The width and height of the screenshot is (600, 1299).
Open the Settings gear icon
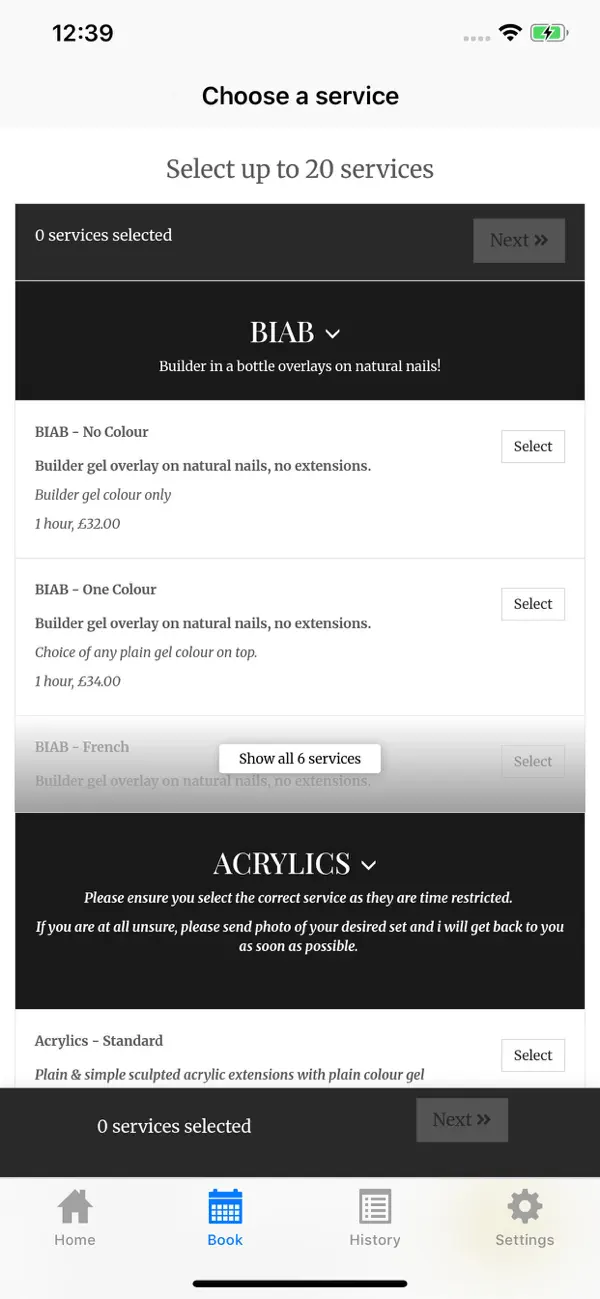tap(524, 1206)
